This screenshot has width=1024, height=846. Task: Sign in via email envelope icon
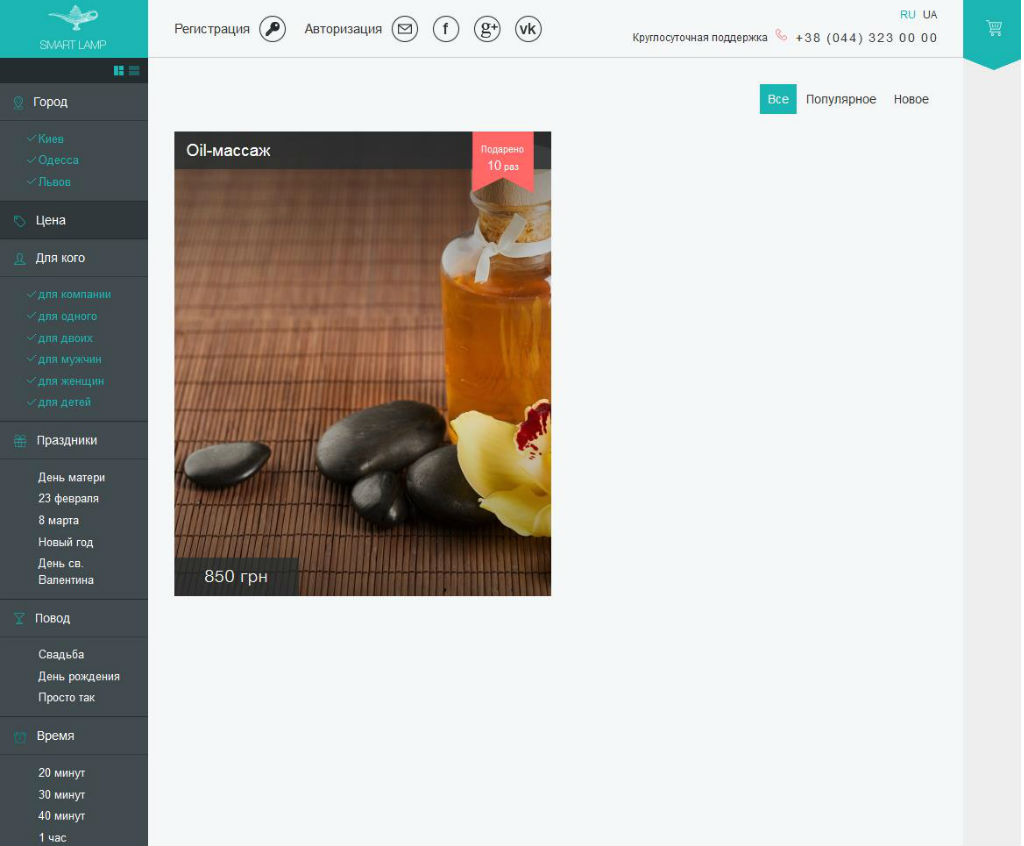pos(405,29)
